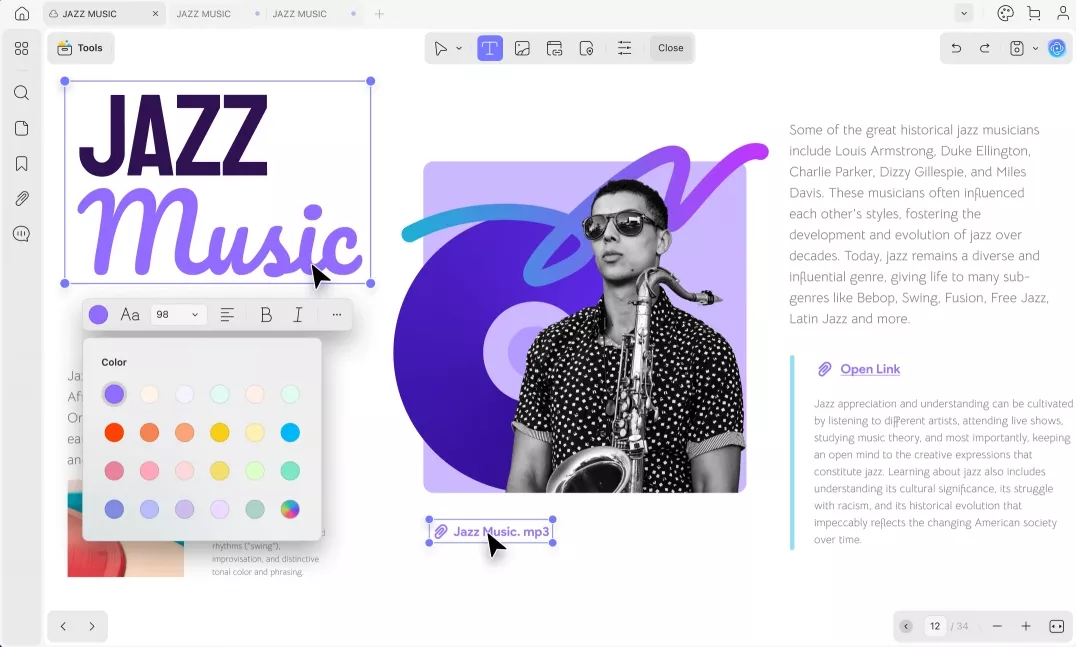Viewport: 1076px width, 647px height.
Task: Toggle Bold formatting for selected text
Action: (266, 315)
